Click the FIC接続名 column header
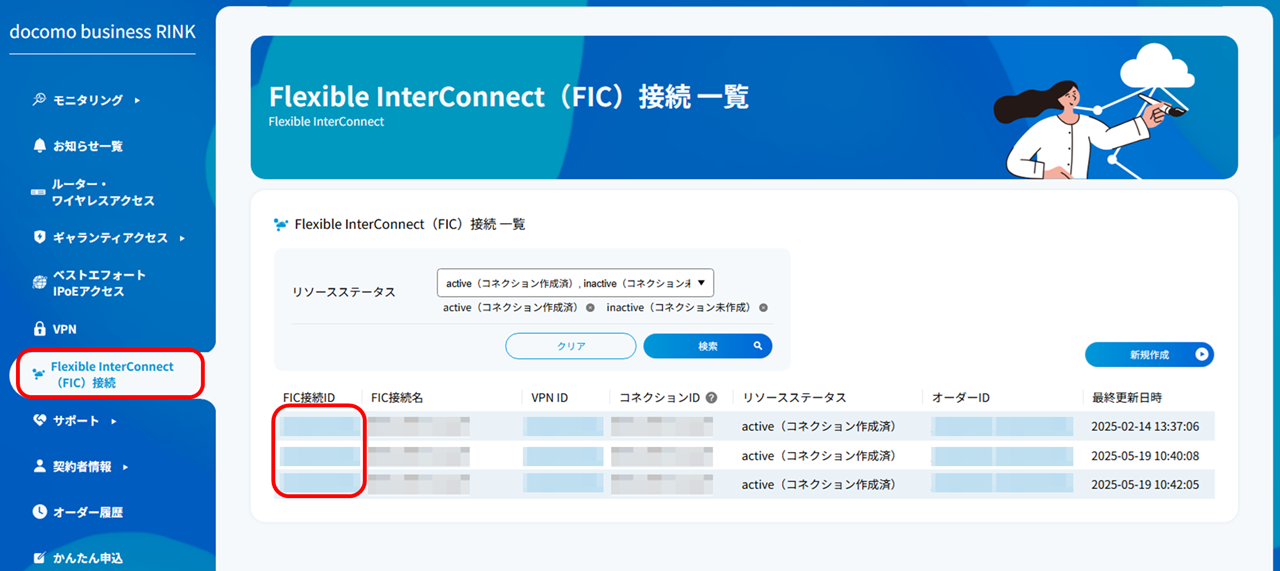The height and width of the screenshot is (571, 1280). pyautogui.click(x=397, y=398)
